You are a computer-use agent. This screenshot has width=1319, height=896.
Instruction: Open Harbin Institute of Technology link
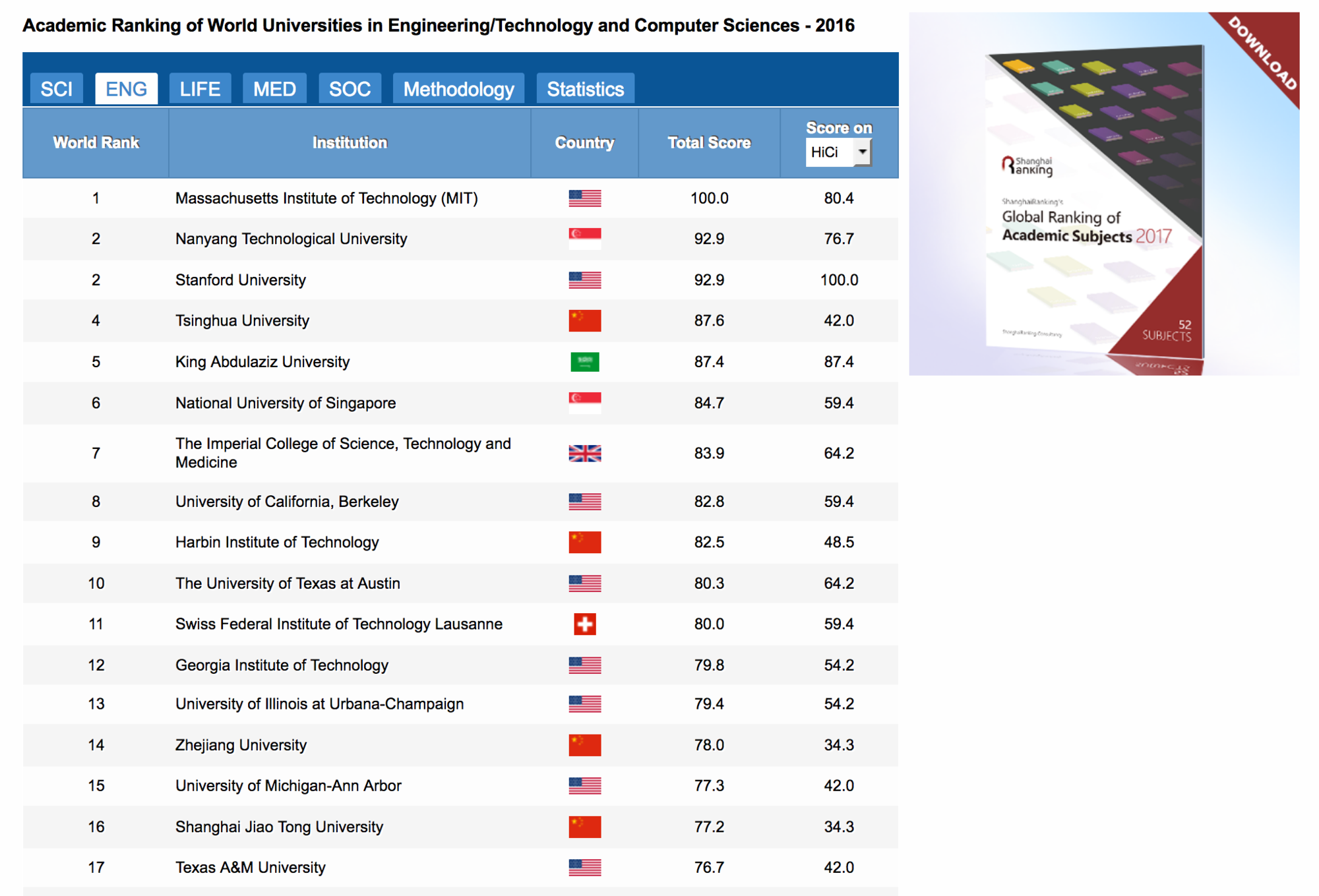coord(277,542)
